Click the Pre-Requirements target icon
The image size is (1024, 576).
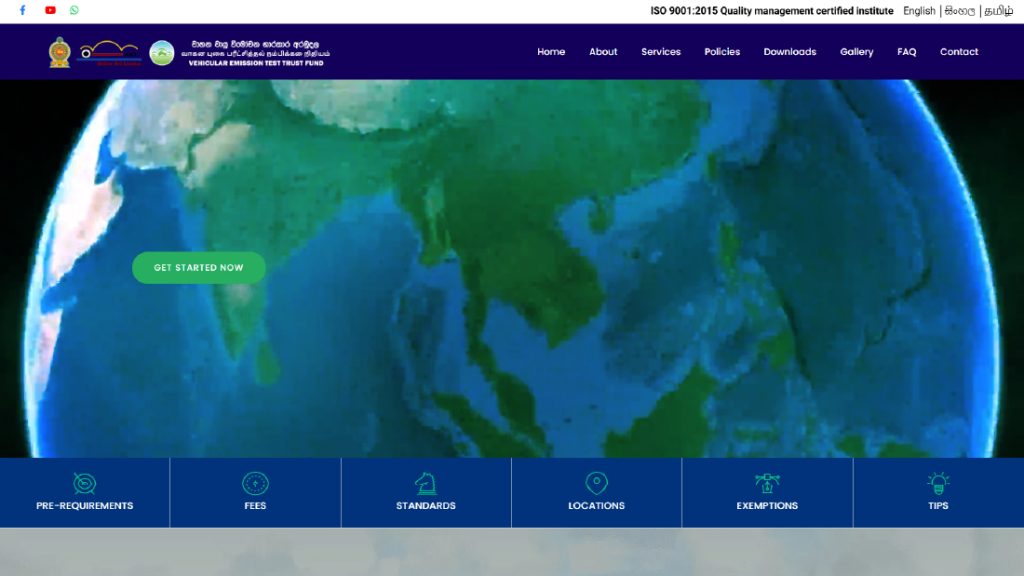pos(85,483)
